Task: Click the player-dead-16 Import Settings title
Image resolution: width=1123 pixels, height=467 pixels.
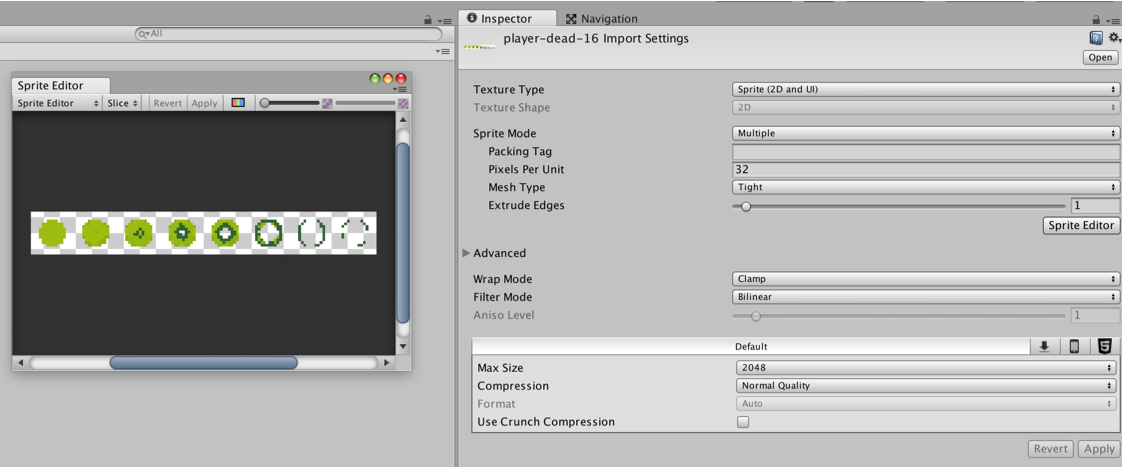Action: [x=596, y=39]
